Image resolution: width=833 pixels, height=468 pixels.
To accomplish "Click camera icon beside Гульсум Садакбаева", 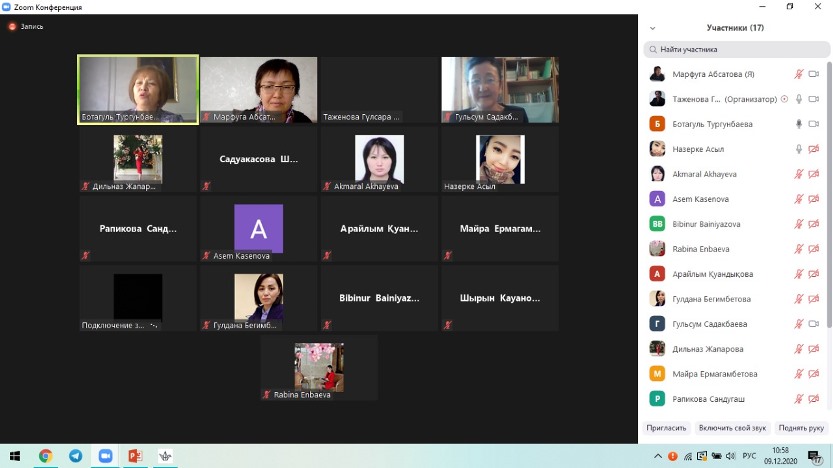I will coord(814,324).
